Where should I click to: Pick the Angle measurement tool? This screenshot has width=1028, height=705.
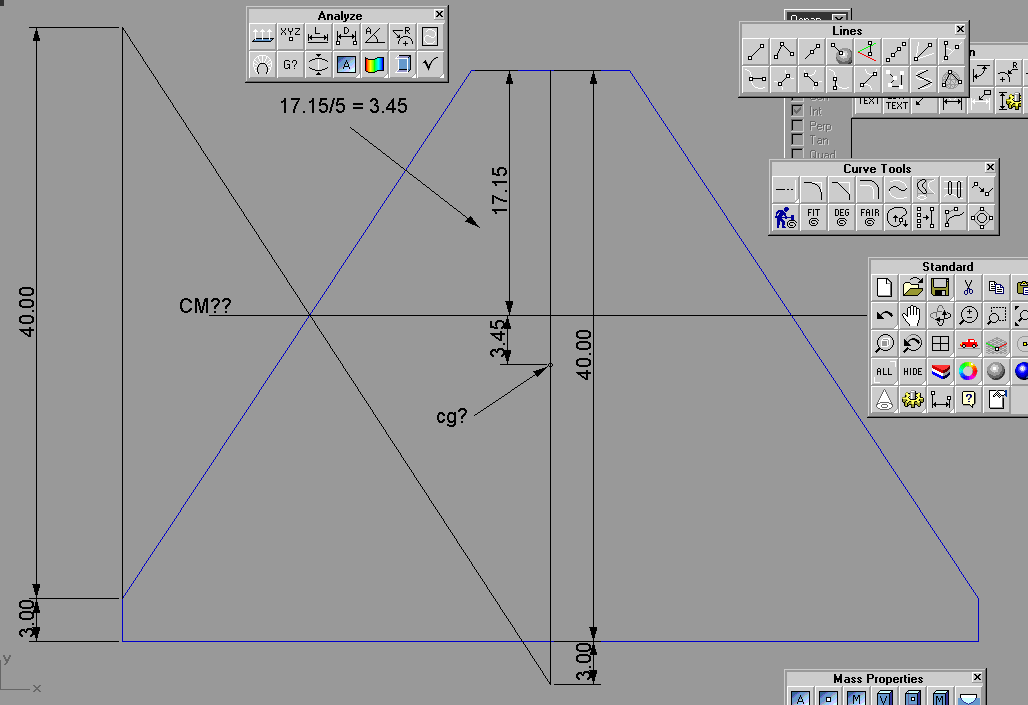[374, 37]
